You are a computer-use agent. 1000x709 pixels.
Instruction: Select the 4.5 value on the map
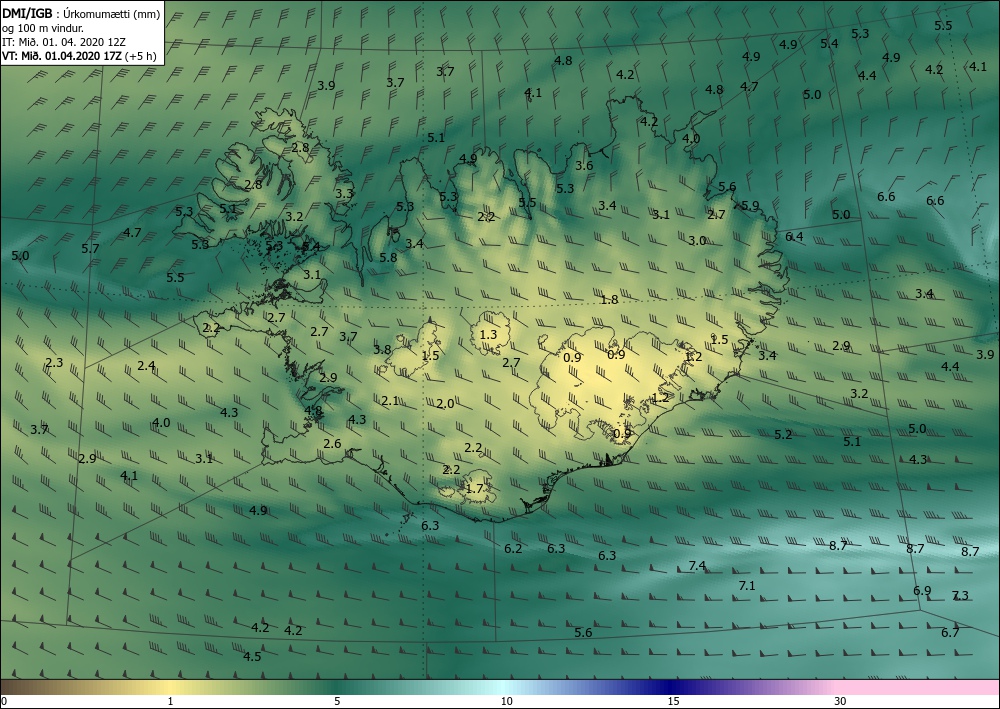pyautogui.click(x=252, y=657)
